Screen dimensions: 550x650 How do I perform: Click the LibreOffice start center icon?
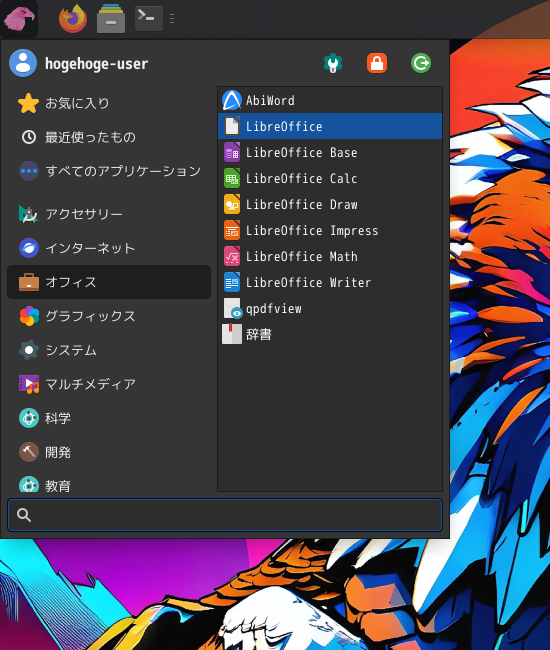click(232, 126)
